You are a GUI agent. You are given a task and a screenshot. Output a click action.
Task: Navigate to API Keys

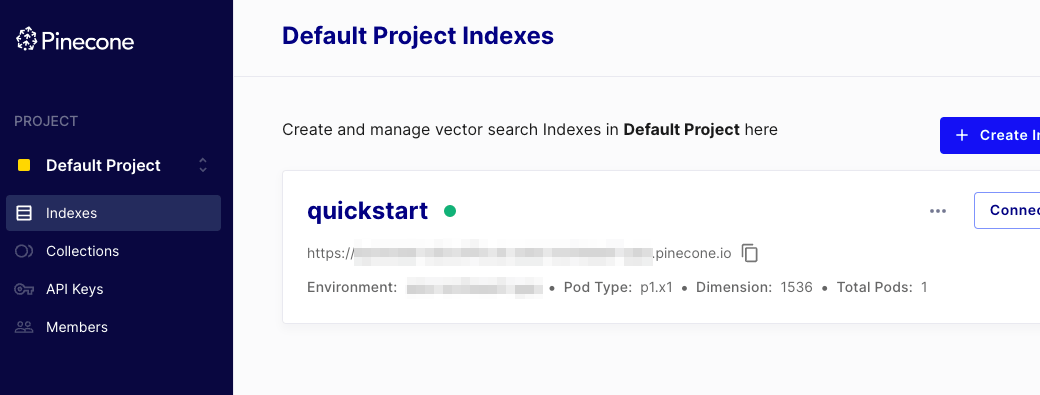(113, 289)
